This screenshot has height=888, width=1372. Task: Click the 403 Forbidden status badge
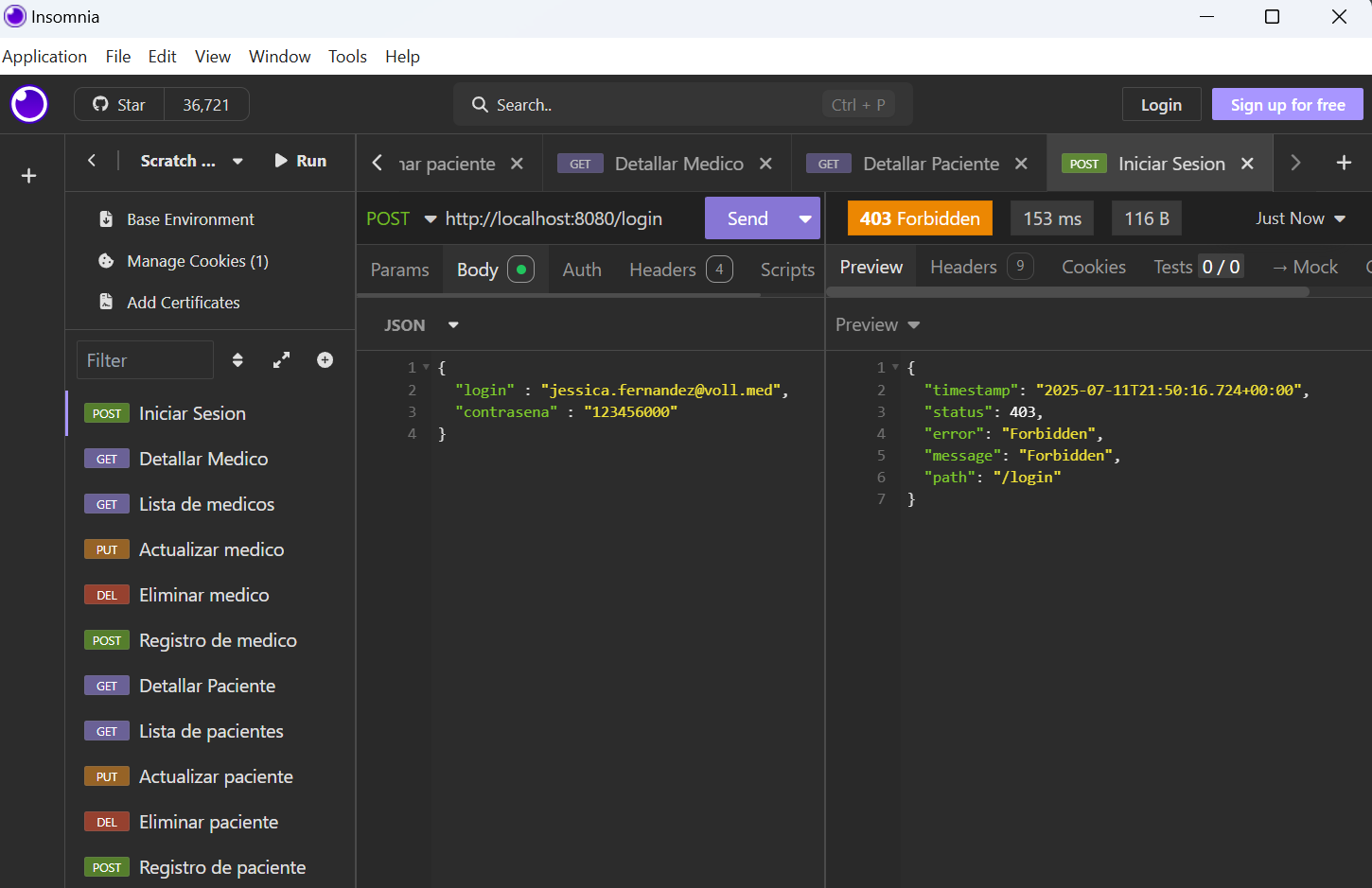tap(920, 218)
